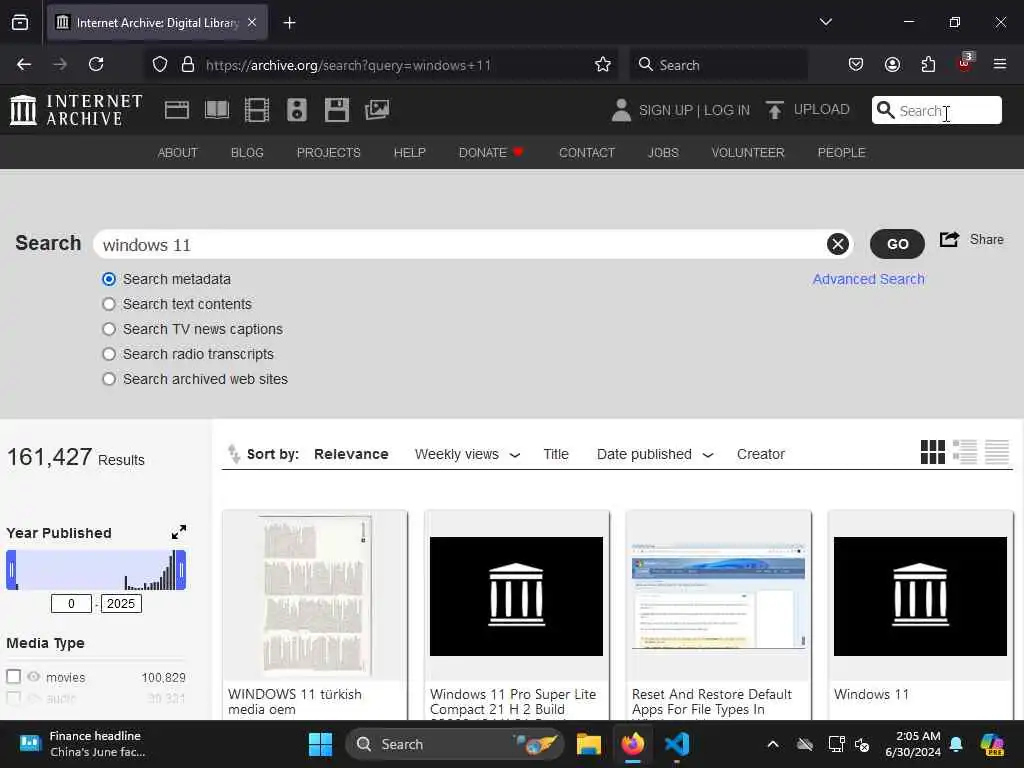Open WINDOWS 11 türkish media oem thumbnail
The image size is (1024, 768).
(x=315, y=596)
